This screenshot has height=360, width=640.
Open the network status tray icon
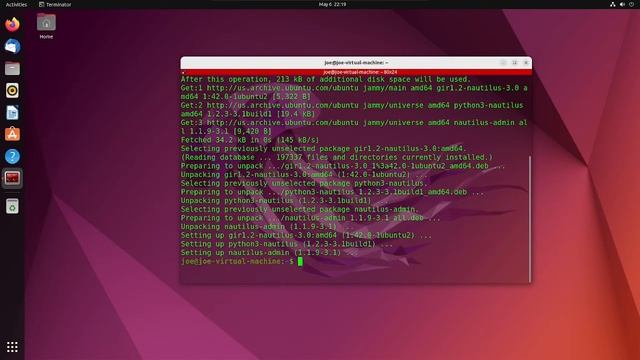pos(613,4)
